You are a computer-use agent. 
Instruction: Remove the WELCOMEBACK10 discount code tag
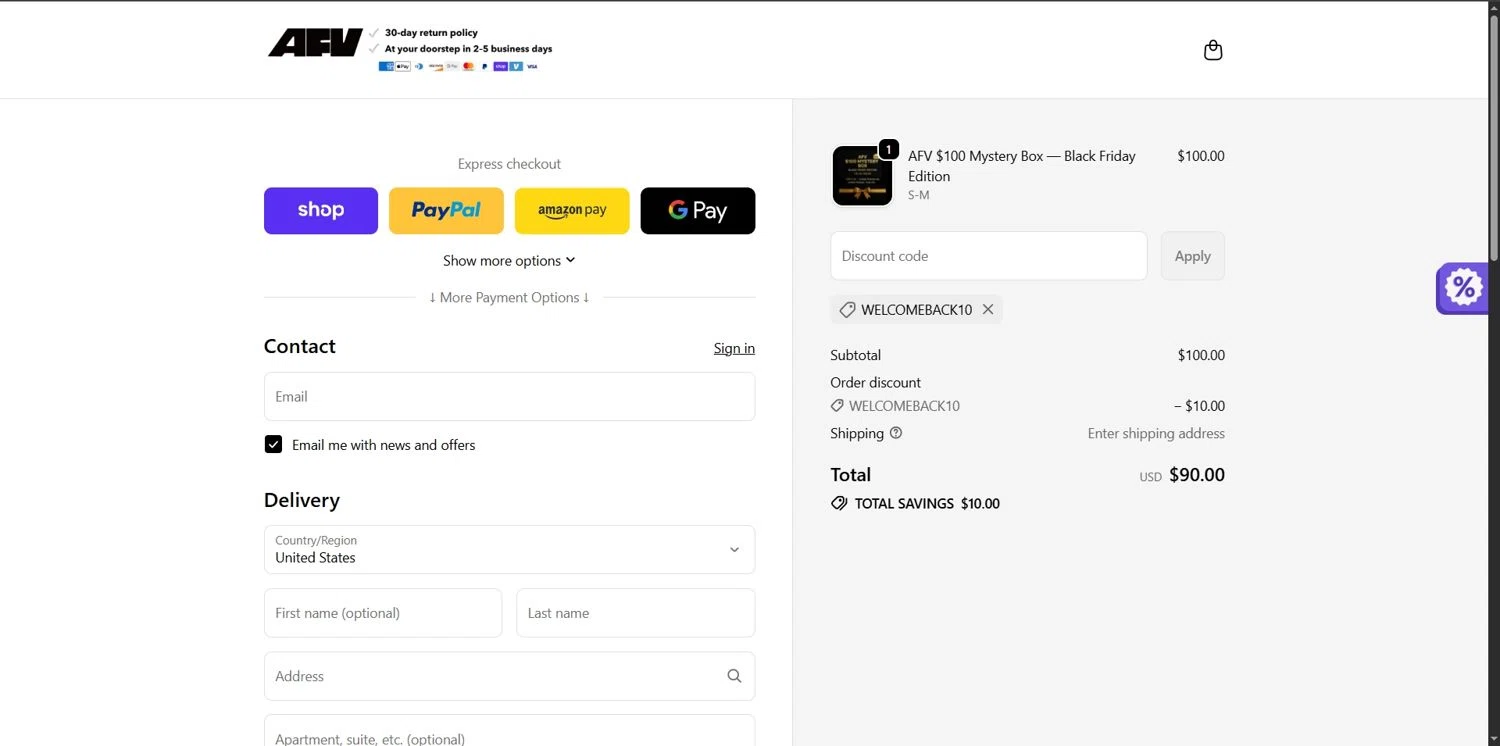tap(988, 309)
